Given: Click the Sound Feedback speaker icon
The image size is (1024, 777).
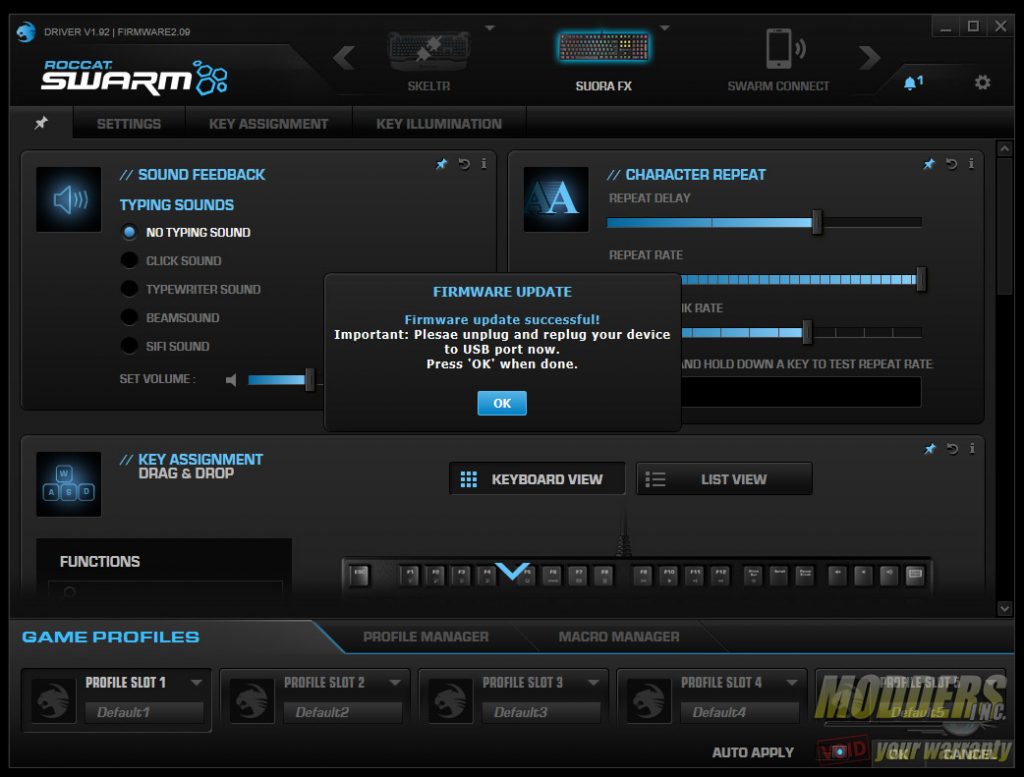Looking at the screenshot, I should (x=69, y=199).
